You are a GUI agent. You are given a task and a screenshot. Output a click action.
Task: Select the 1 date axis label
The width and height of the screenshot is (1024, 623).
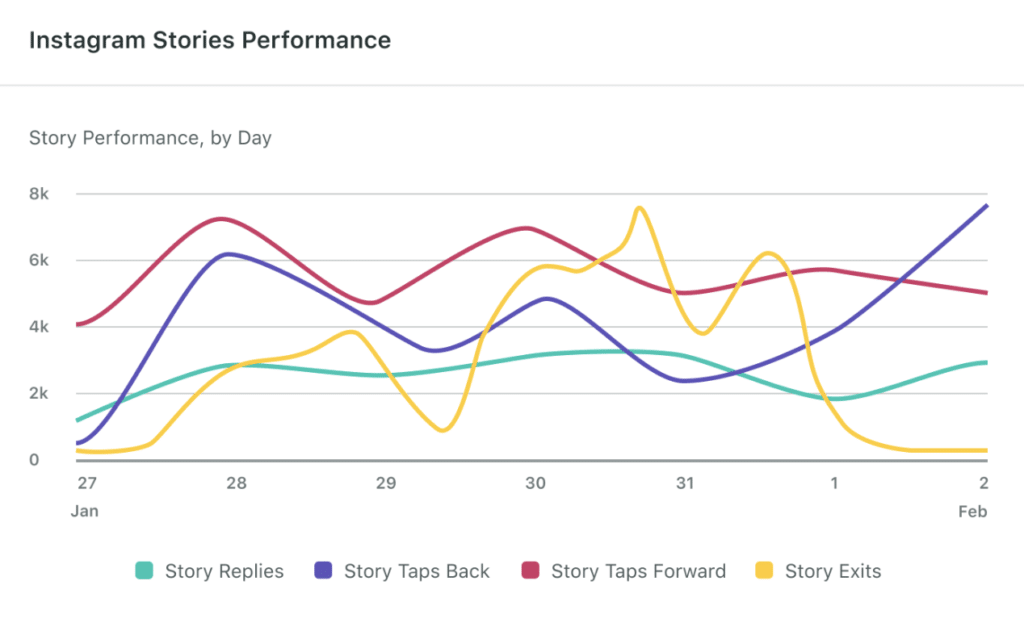tap(835, 484)
